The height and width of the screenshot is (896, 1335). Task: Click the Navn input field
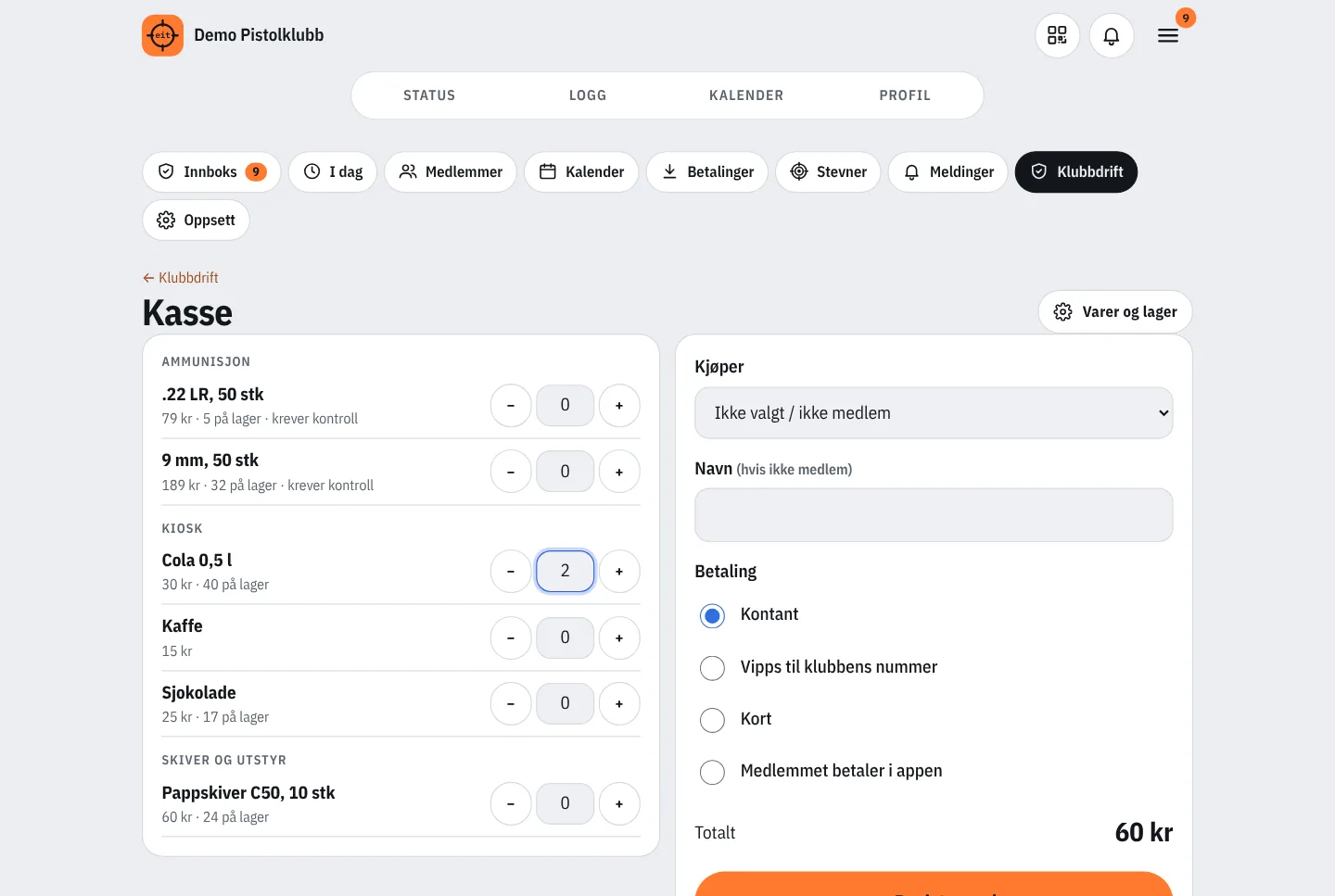pyautogui.click(x=934, y=515)
